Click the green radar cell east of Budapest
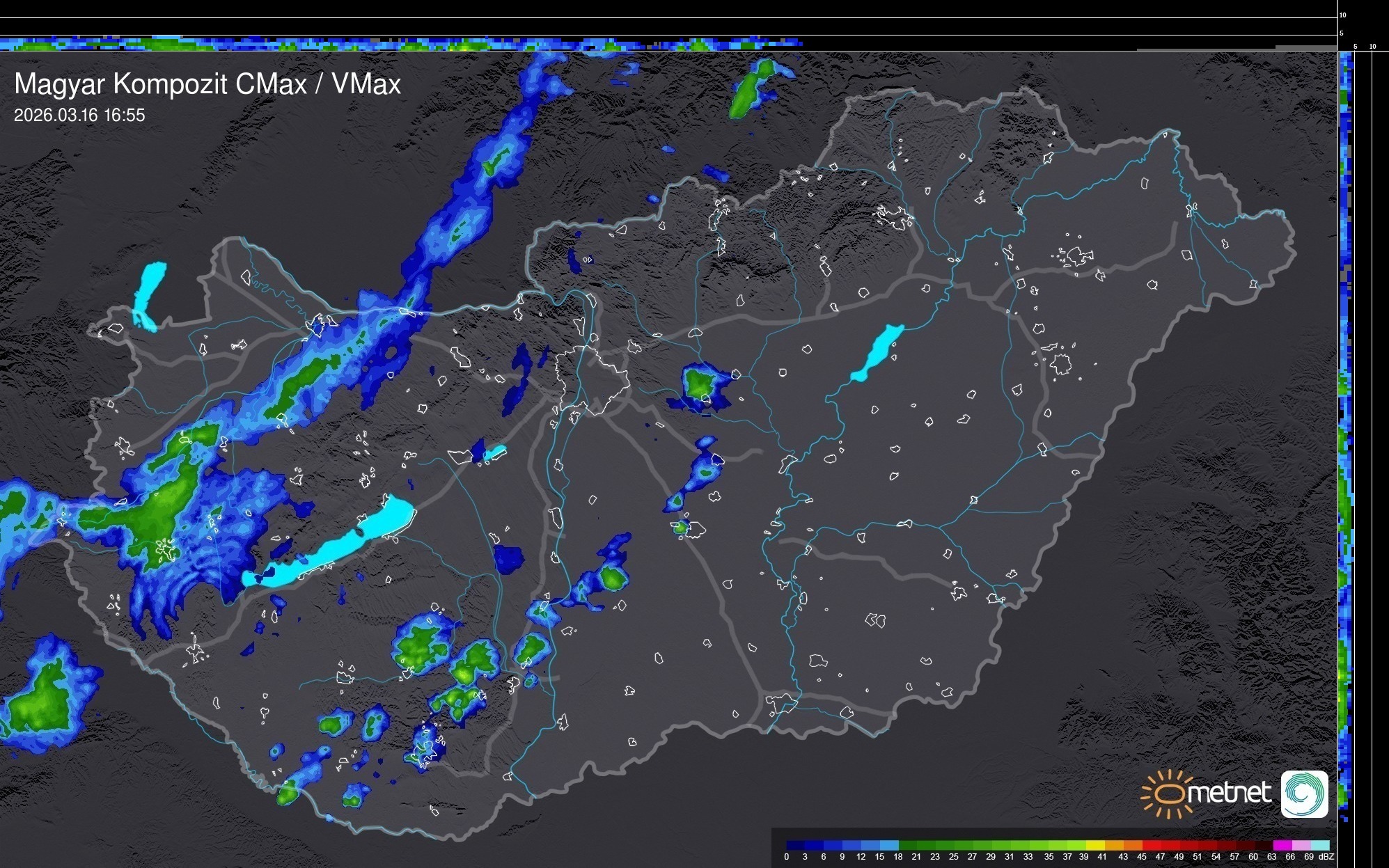This screenshot has height=868, width=1389. pyautogui.click(x=697, y=384)
